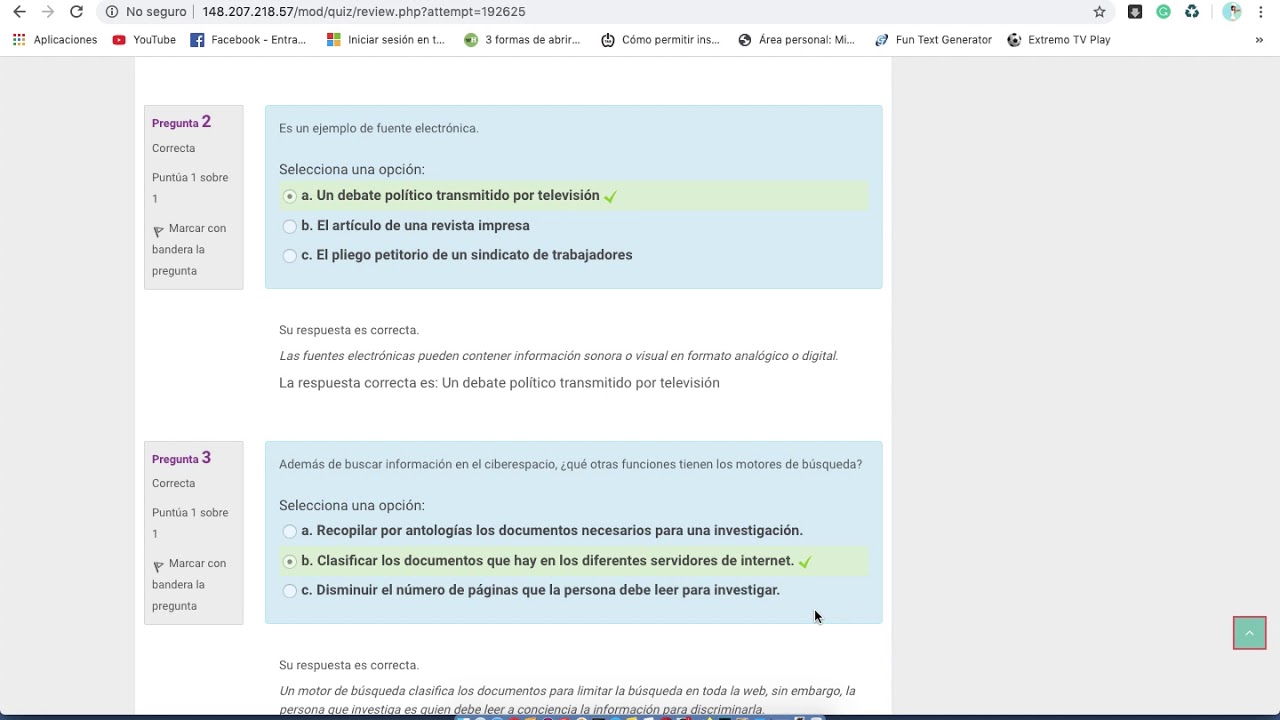Flag Pregunta 3 with 'Marcar con bandera'

coord(189,584)
